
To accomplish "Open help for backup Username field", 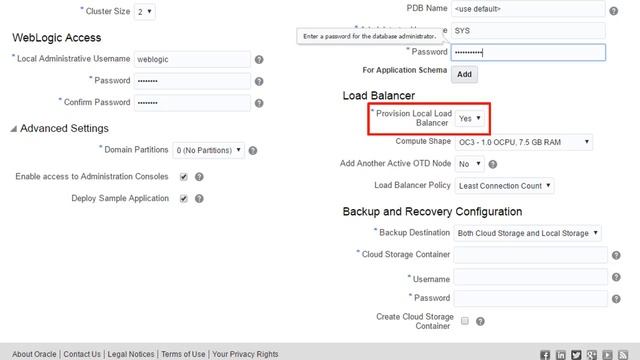I will click(616, 277).
